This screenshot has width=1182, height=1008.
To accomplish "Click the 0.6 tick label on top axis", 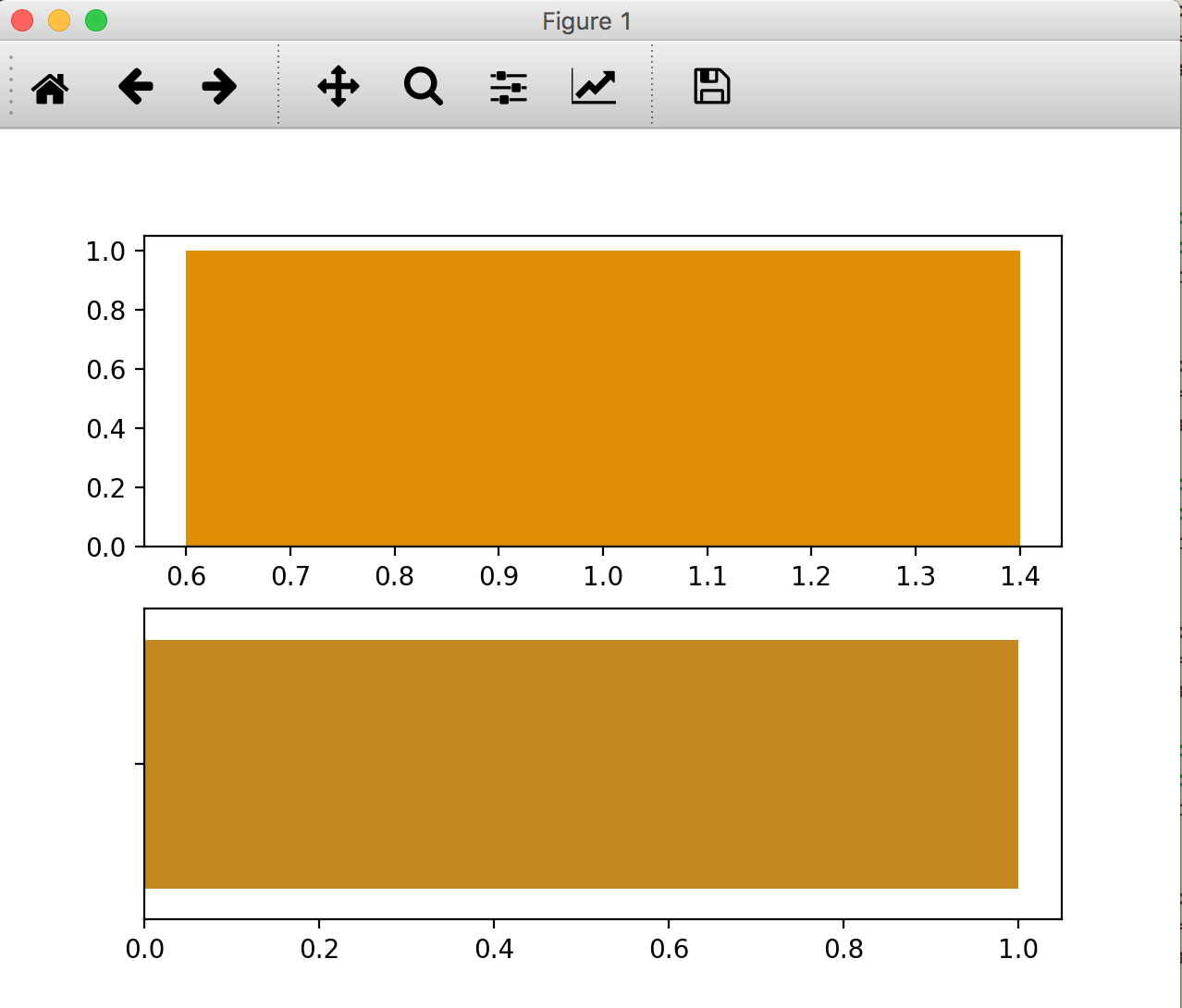I will (188, 576).
